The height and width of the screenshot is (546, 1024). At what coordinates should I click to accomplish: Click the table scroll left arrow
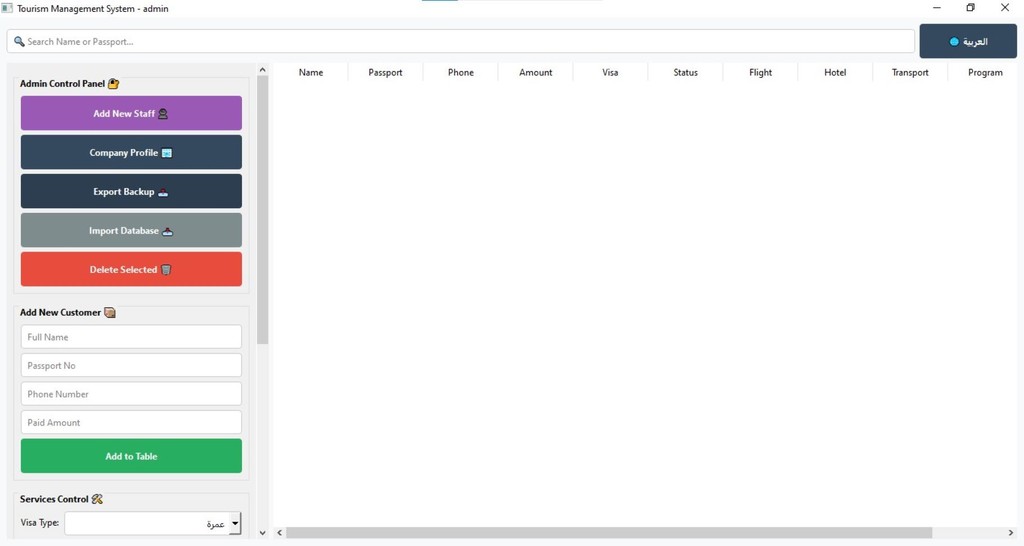point(280,533)
